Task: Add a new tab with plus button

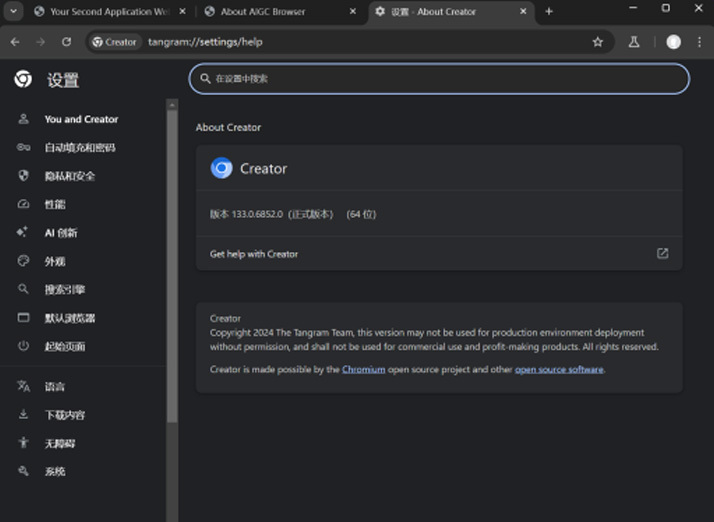Action: point(549,11)
